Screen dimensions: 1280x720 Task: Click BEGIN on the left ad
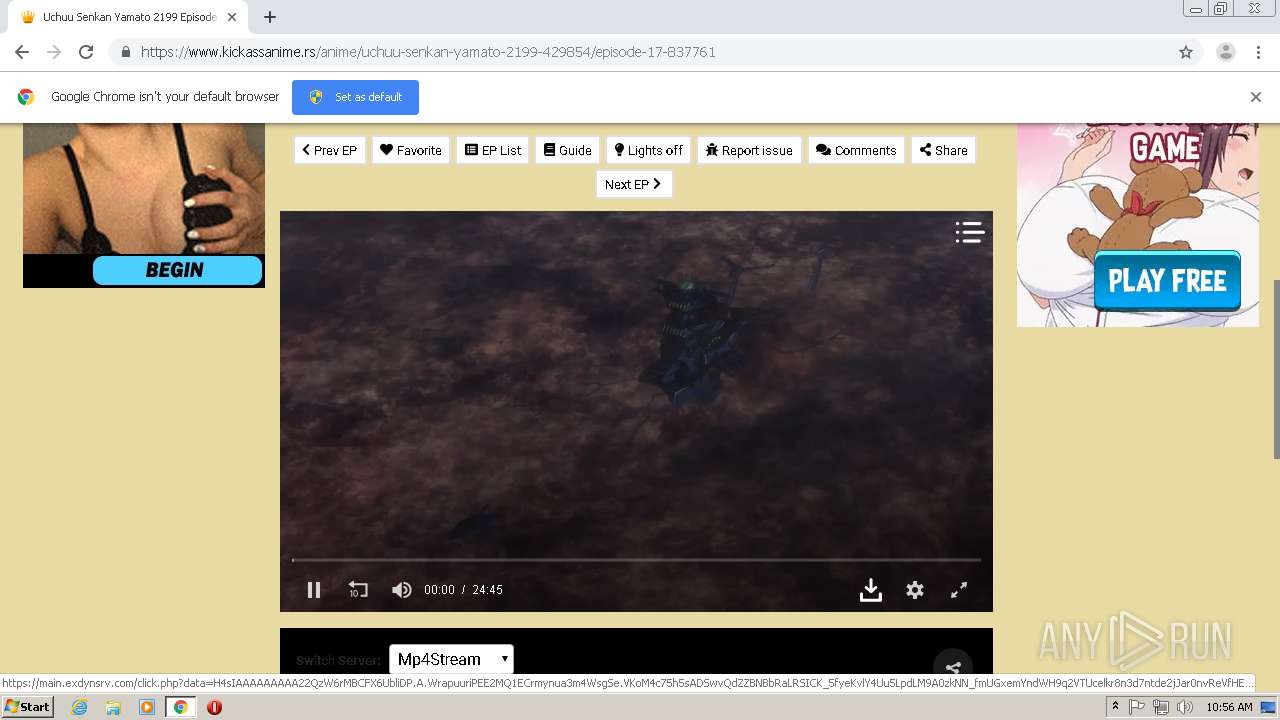(x=177, y=270)
